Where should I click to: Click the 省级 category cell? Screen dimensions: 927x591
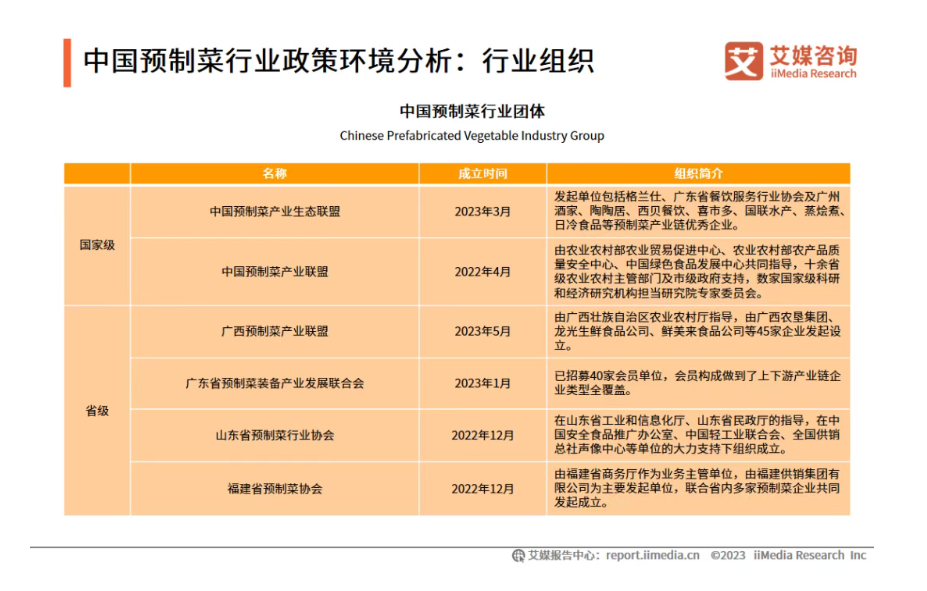[97, 410]
